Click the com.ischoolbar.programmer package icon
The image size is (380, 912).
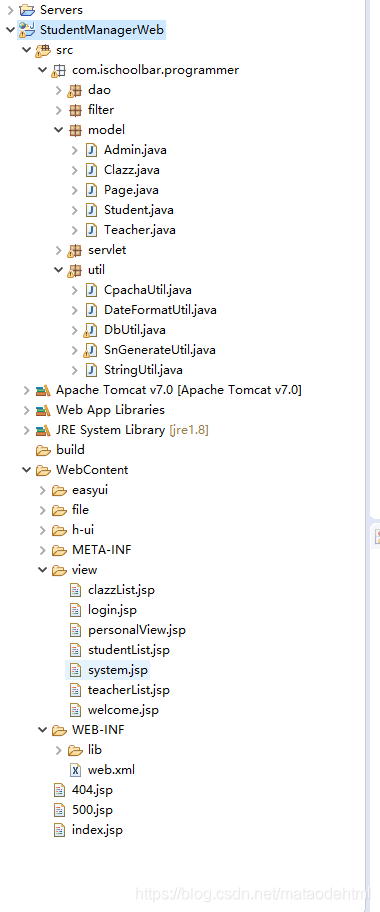[59, 70]
